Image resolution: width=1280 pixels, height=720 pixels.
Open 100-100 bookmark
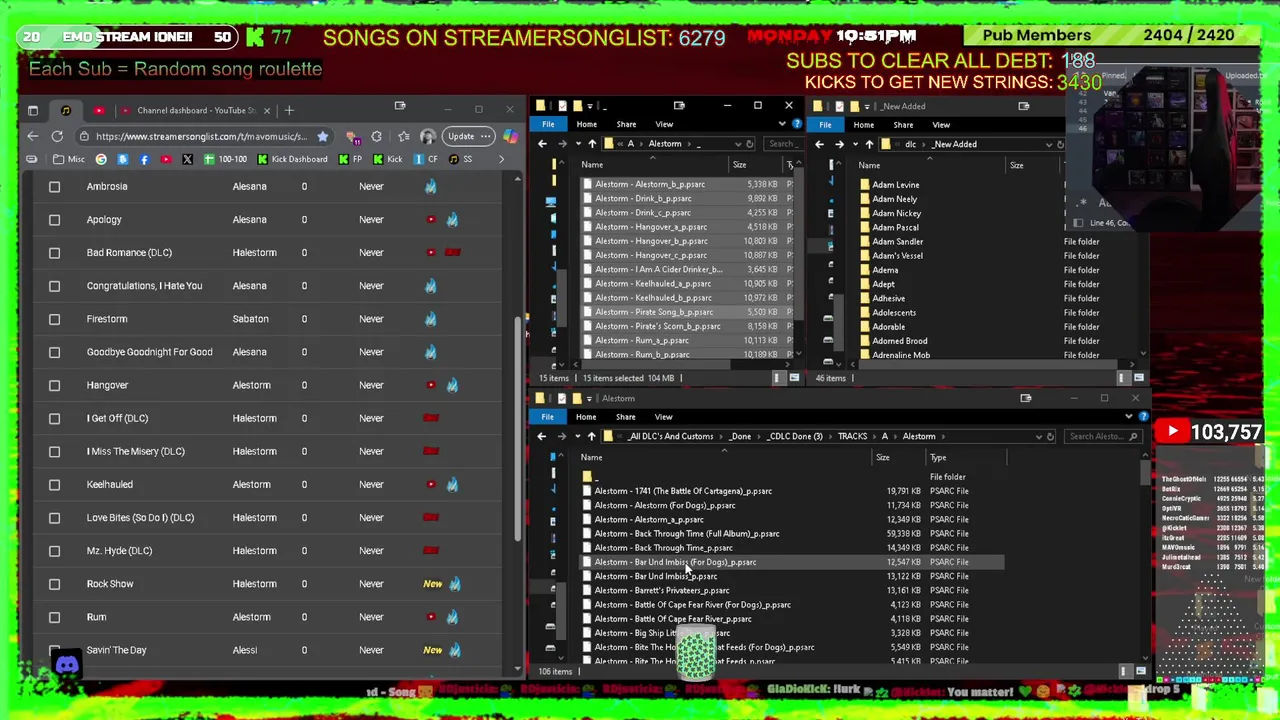(226, 159)
